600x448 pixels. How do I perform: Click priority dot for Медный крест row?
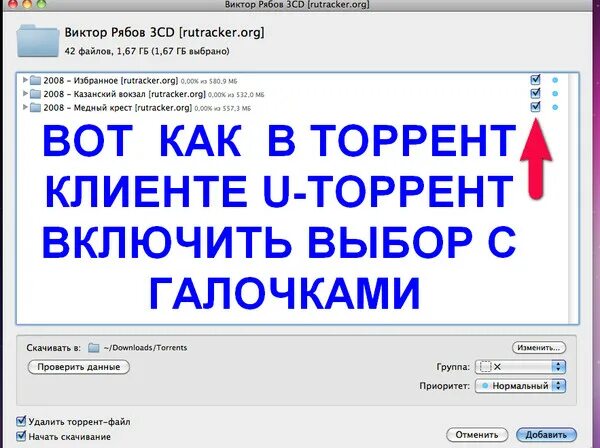555,108
